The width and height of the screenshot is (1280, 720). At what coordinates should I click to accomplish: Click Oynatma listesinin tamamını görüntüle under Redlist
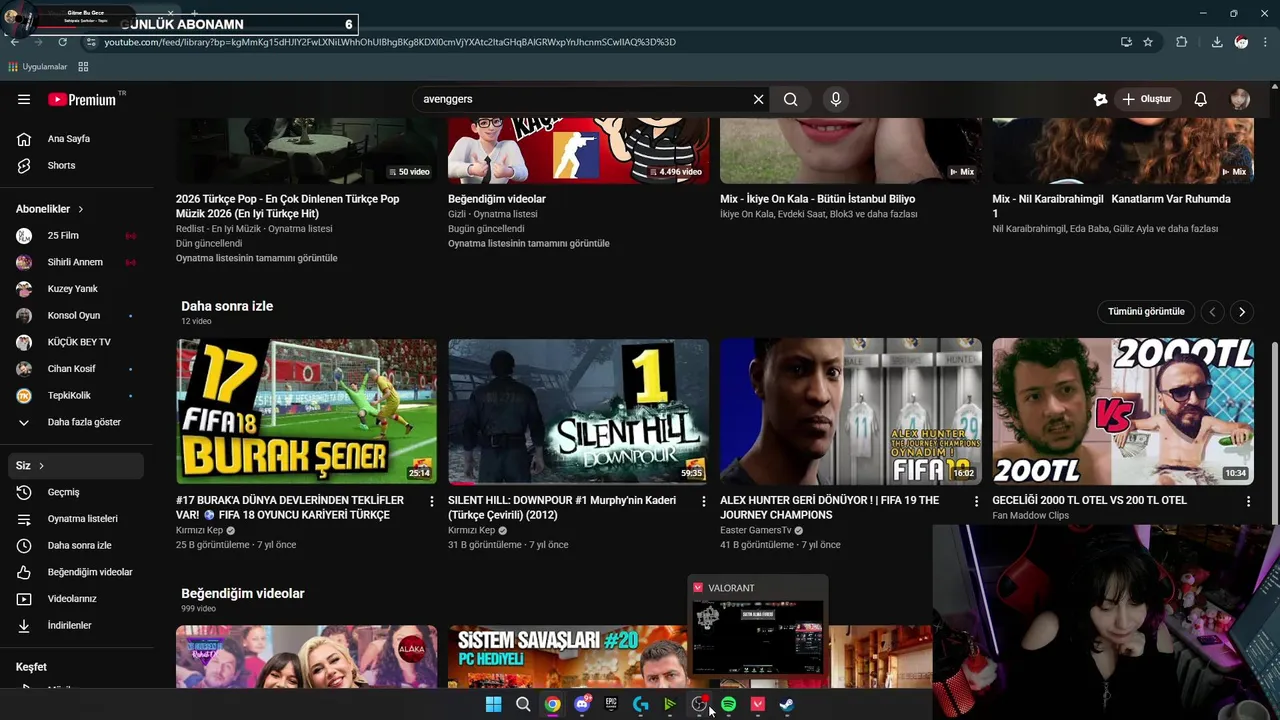pyautogui.click(x=257, y=258)
